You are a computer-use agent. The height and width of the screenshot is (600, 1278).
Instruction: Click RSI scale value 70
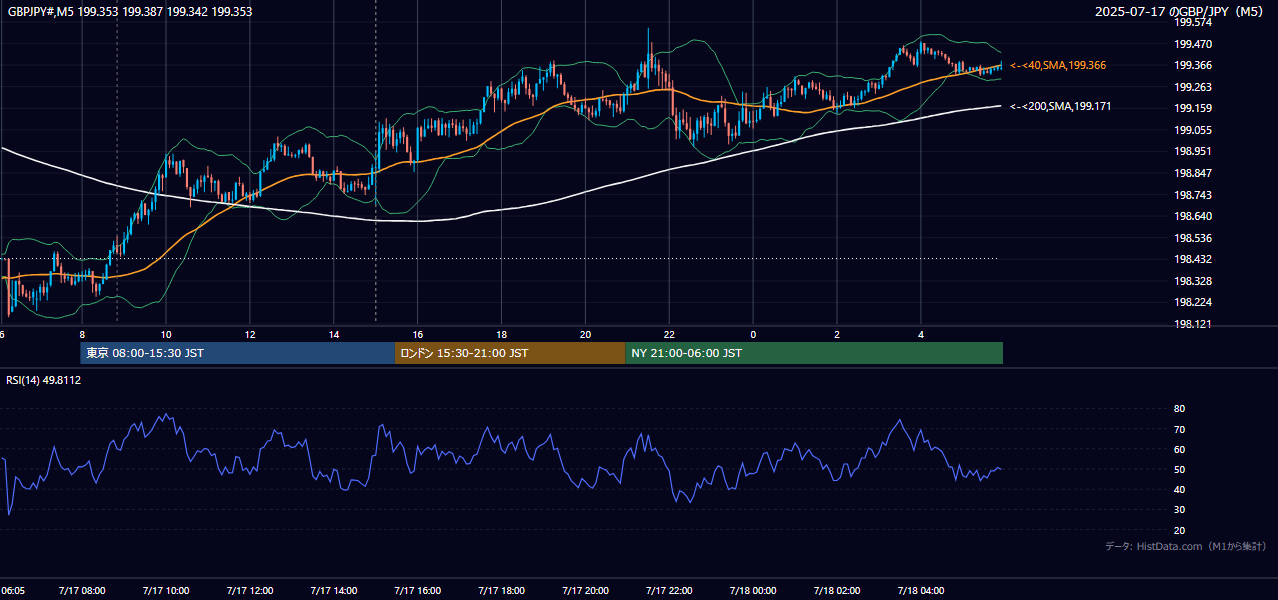pyautogui.click(x=1179, y=429)
